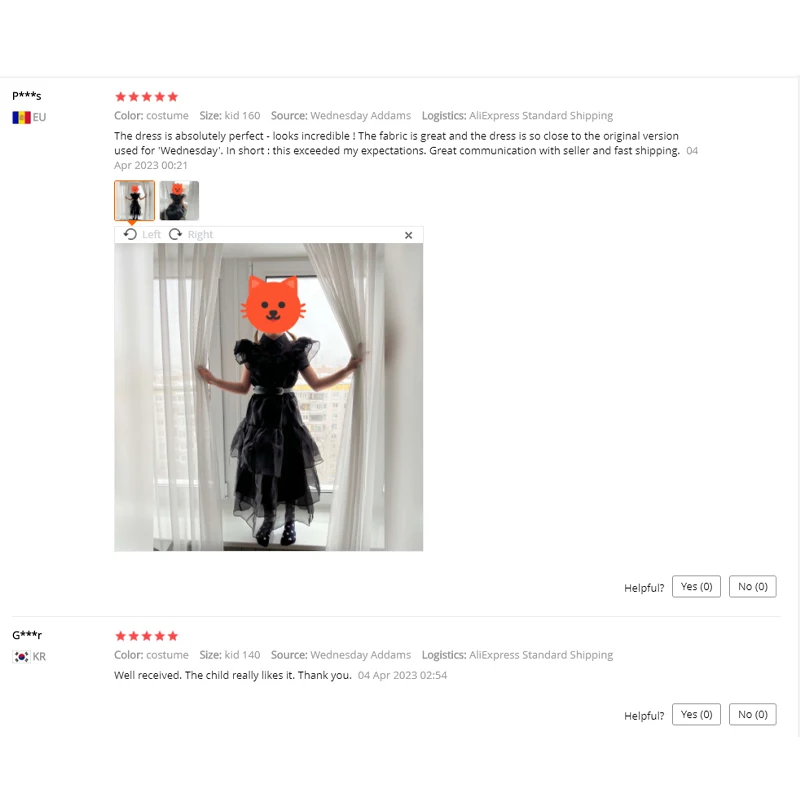Click the EU country flag icon
Viewport: 800px width, 800px height.
[x=21, y=117]
